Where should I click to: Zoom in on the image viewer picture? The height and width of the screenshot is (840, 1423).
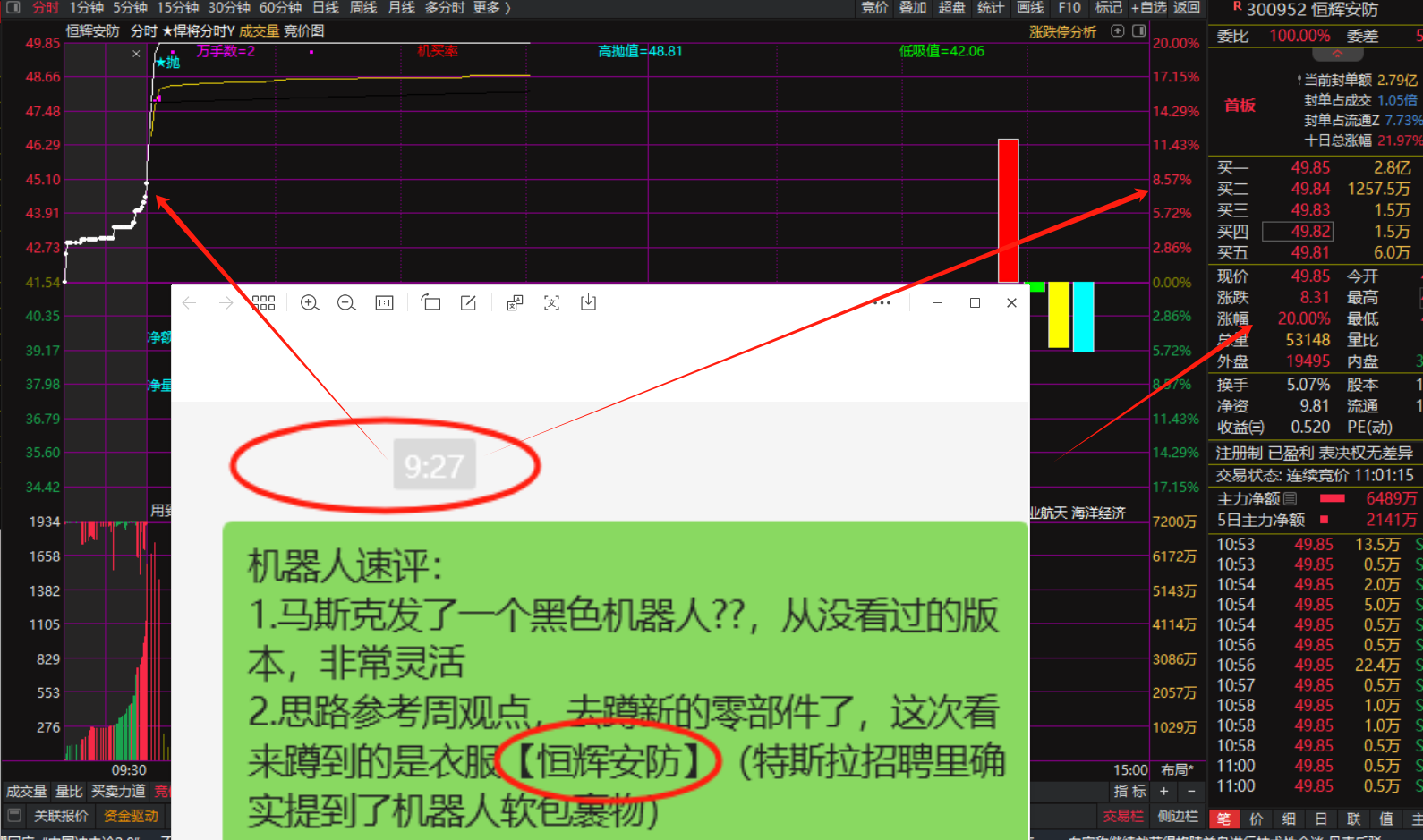pos(310,303)
